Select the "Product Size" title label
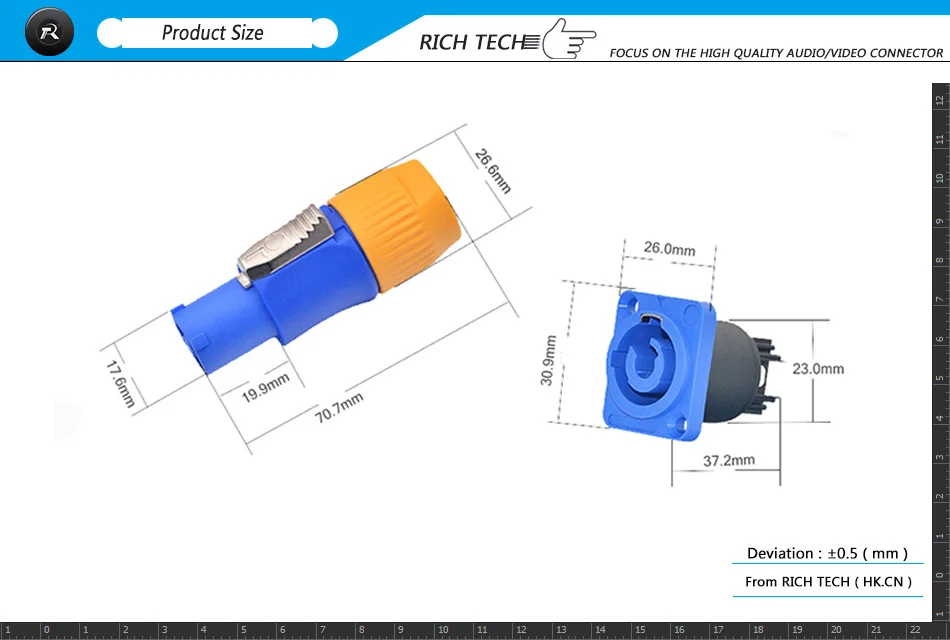The image size is (950, 640). coord(213,33)
